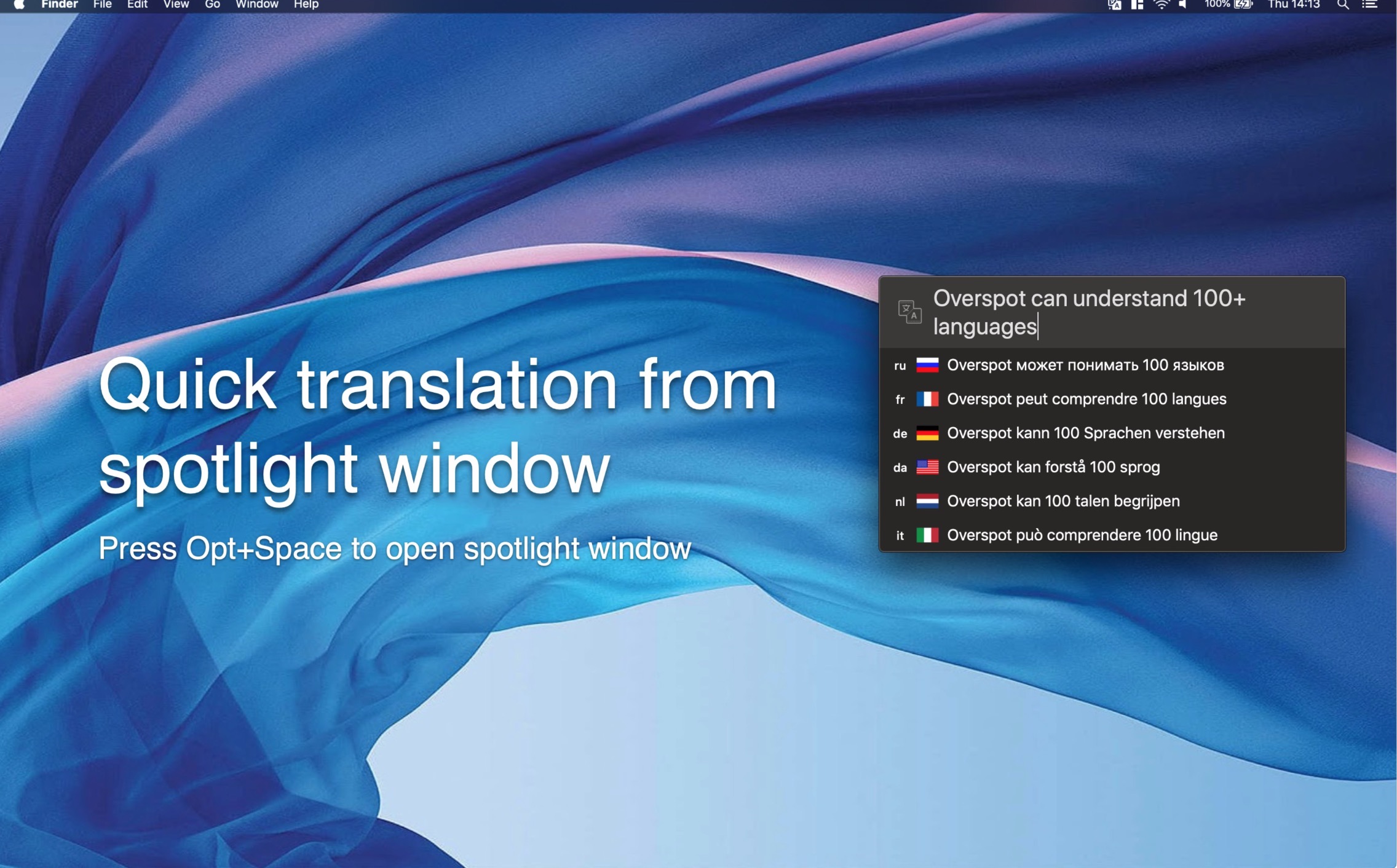
Task: Pick the Danish 'forstå 100 sprog' result
Action: [1053, 467]
